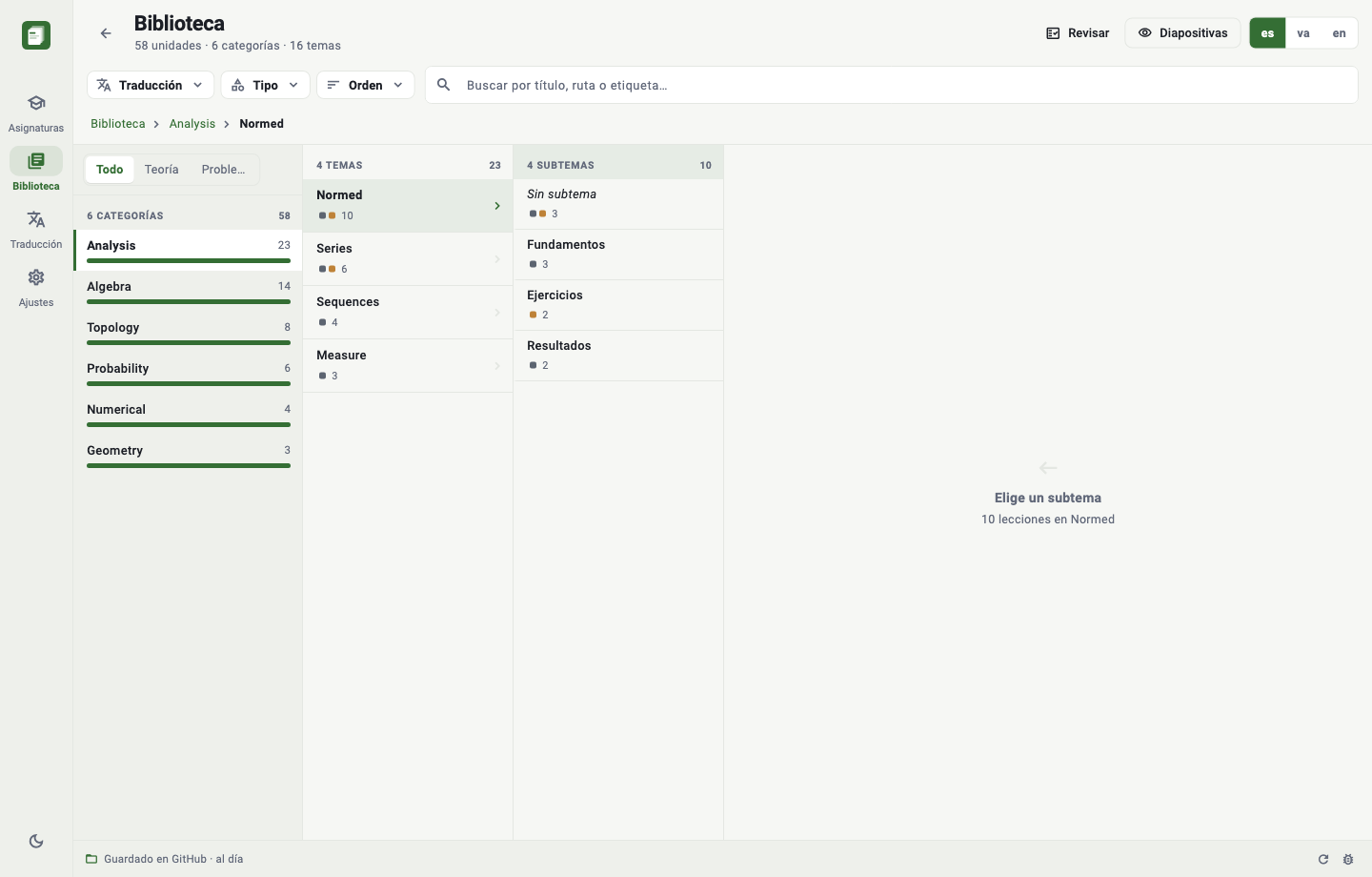Switch language to en
The height and width of the screenshot is (877, 1372).
(x=1340, y=33)
